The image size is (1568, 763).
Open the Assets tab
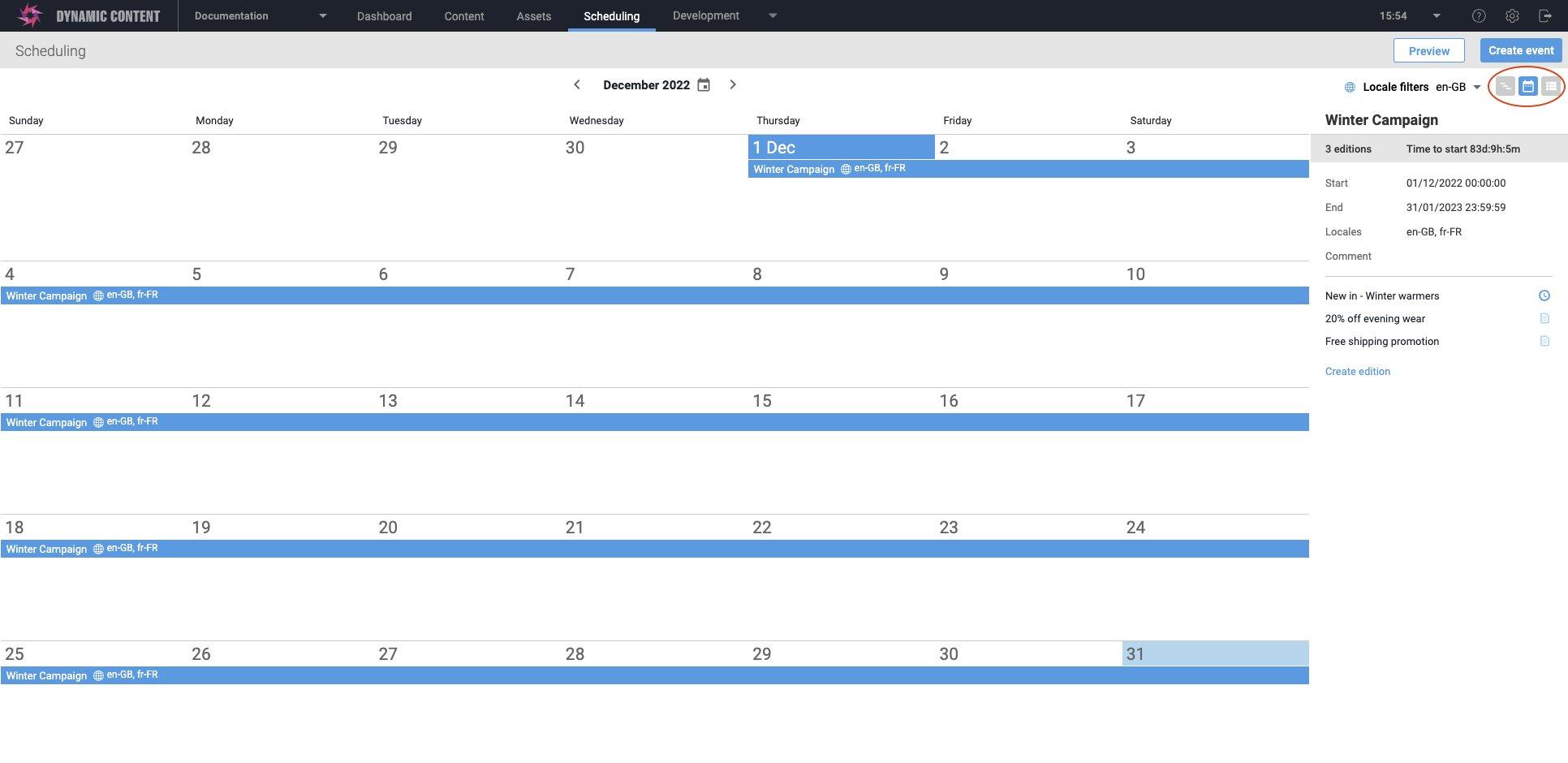click(533, 15)
